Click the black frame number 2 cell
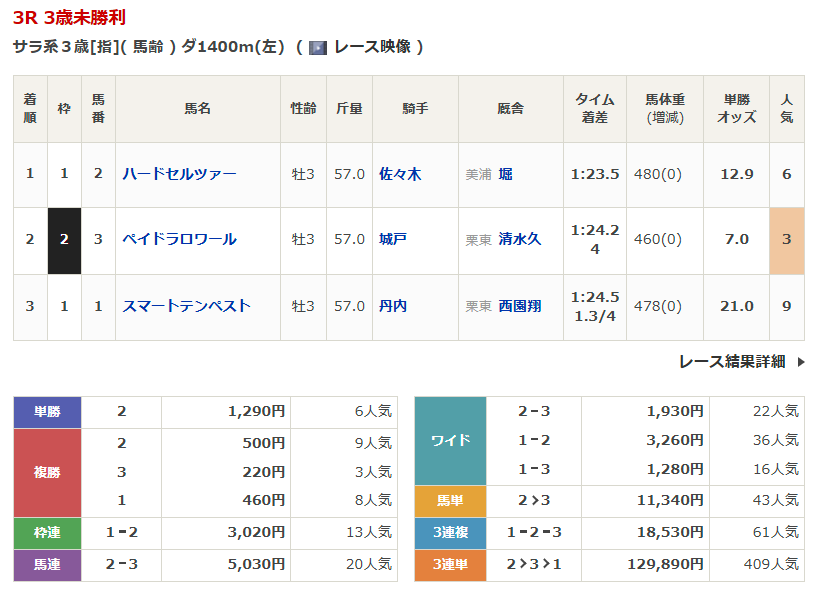The width and height of the screenshot is (817, 592). point(64,240)
